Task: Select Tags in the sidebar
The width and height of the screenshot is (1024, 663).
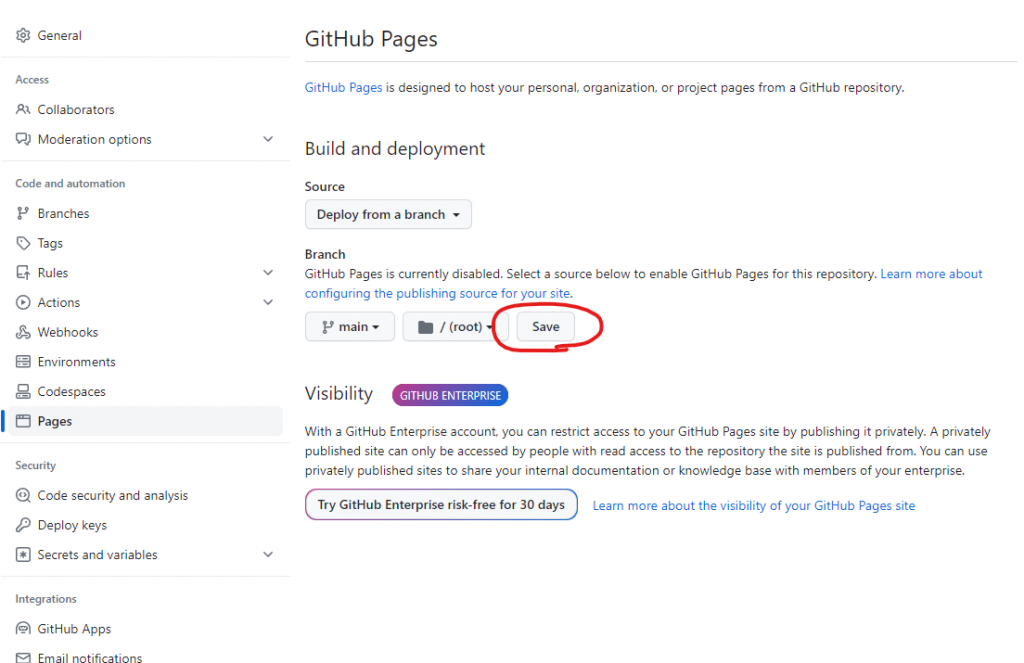Action: pos(50,243)
